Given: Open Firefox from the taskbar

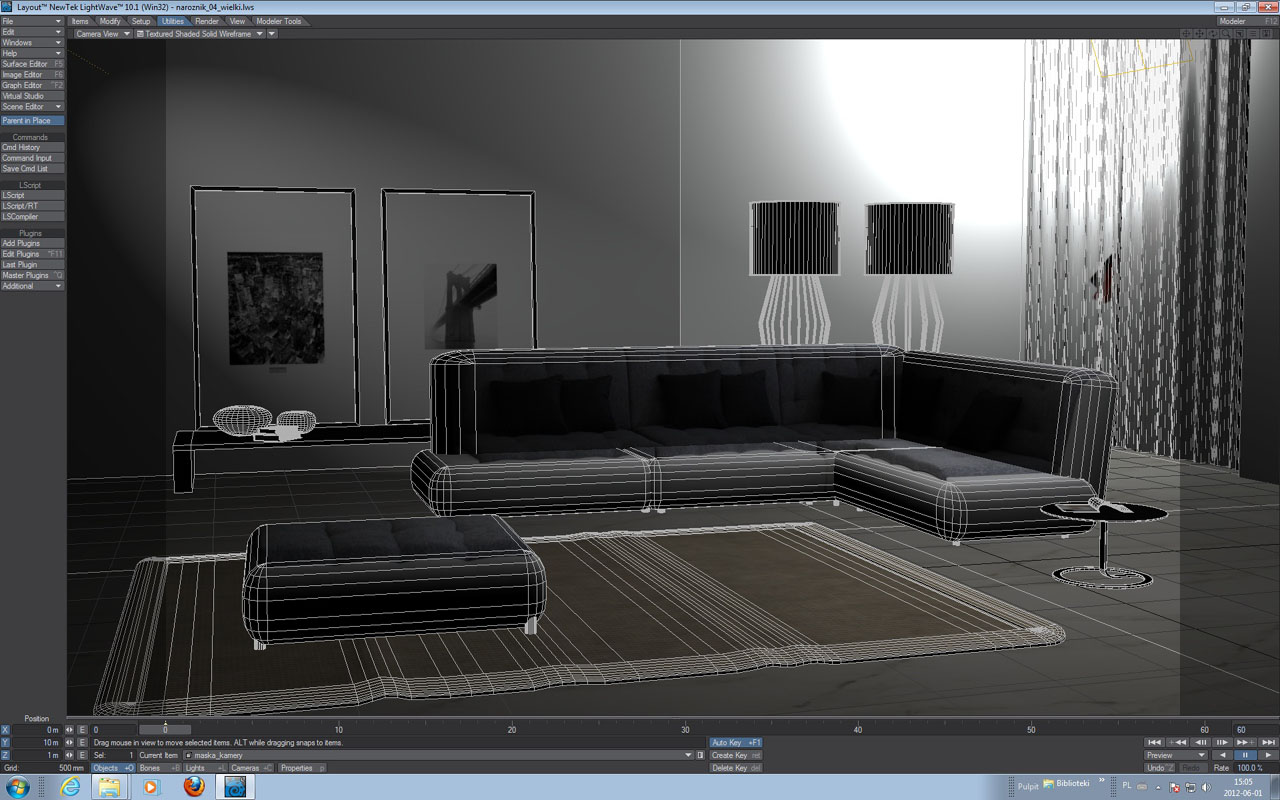Looking at the screenshot, I should (x=194, y=786).
